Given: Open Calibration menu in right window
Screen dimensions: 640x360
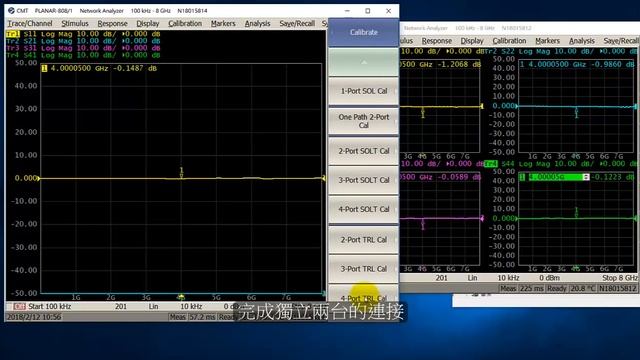Looking at the screenshot, I should (509, 41).
